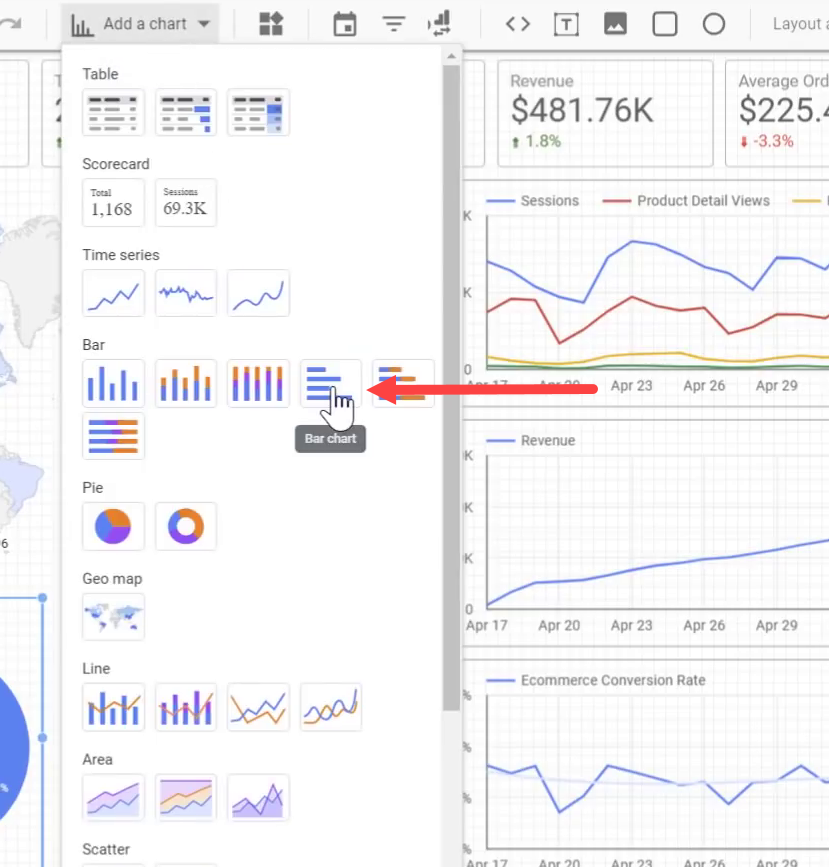Select the smoothed line chart

[331, 707]
